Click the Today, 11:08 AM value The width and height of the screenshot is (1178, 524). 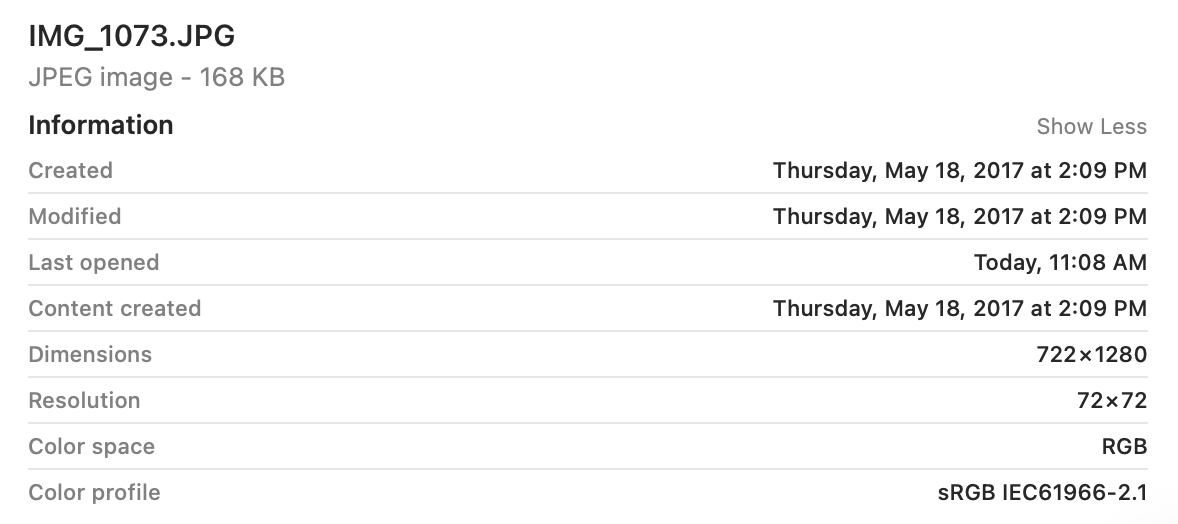[x=1060, y=262]
